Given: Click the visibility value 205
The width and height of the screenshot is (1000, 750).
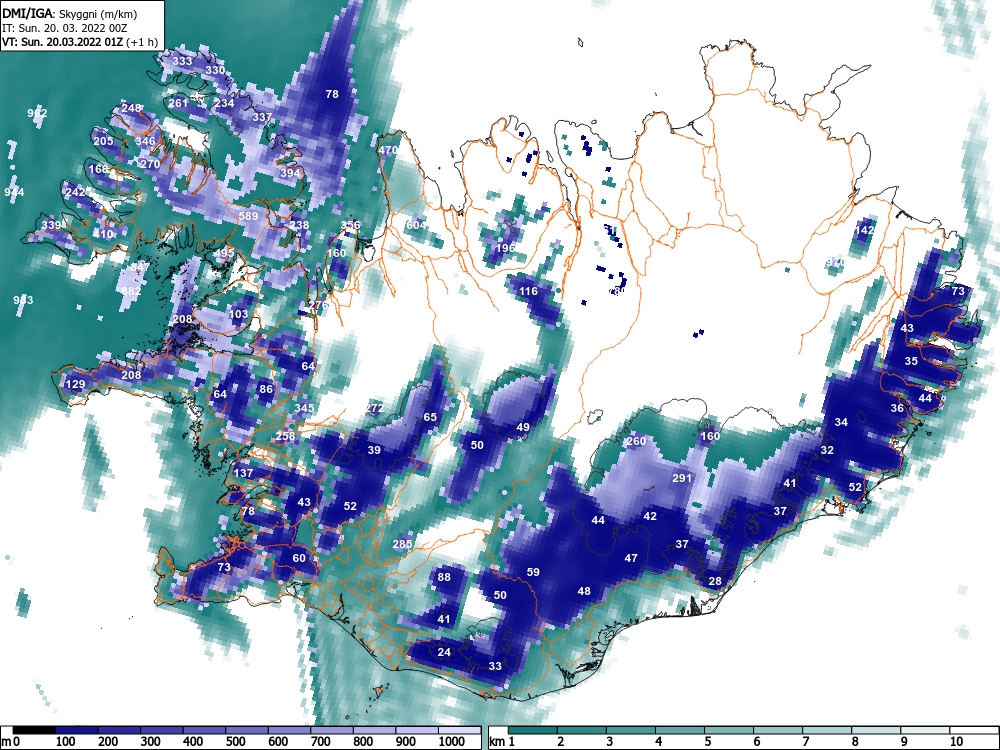Looking at the screenshot, I should pyautogui.click(x=103, y=141).
